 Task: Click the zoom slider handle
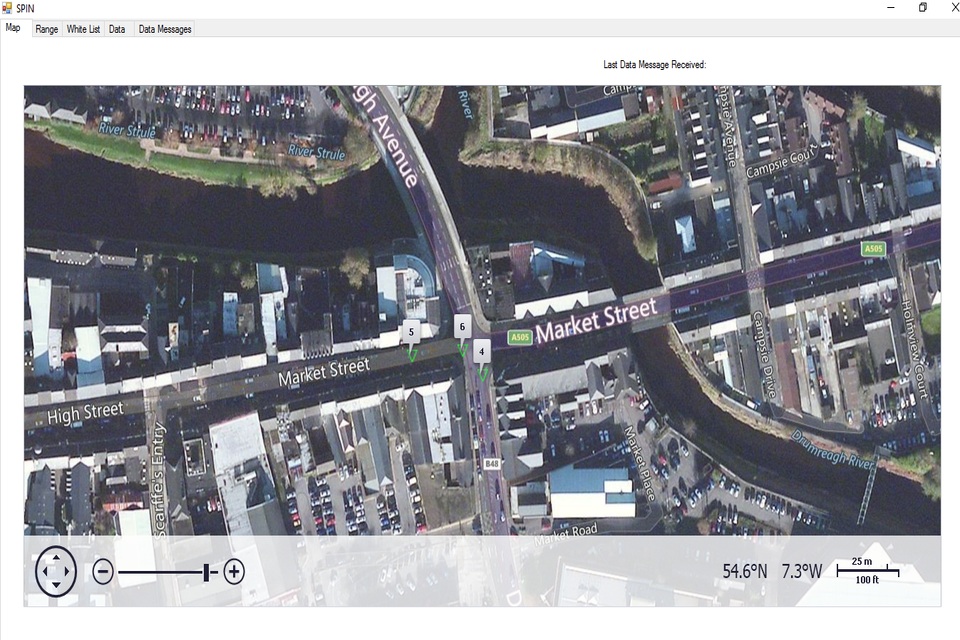tap(208, 572)
